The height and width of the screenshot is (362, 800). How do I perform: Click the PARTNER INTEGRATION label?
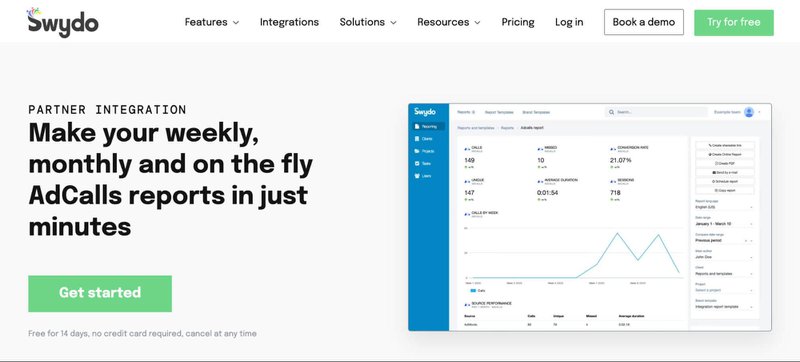pos(108,110)
